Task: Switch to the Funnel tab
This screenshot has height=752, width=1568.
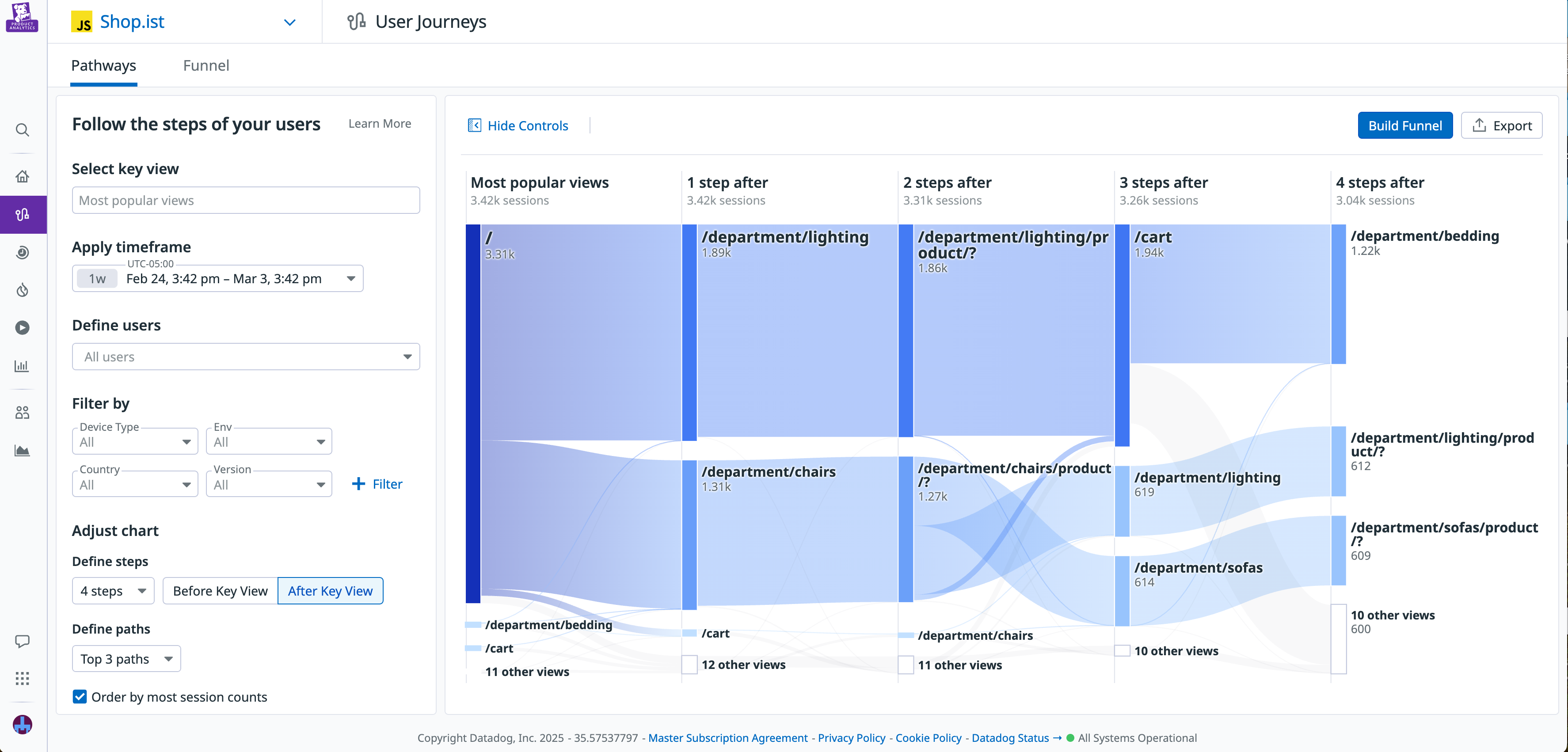Action: pos(206,65)
